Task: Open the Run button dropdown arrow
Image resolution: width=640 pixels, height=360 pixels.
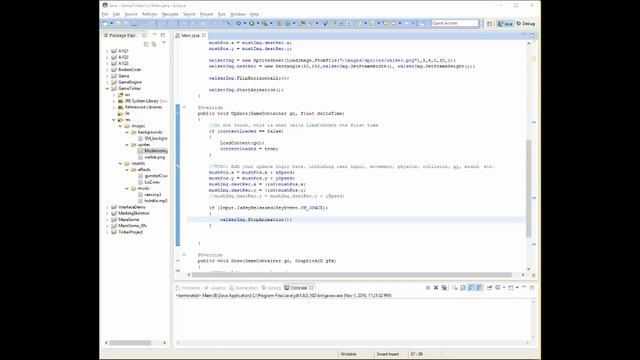Action: (x=258, y=24)
